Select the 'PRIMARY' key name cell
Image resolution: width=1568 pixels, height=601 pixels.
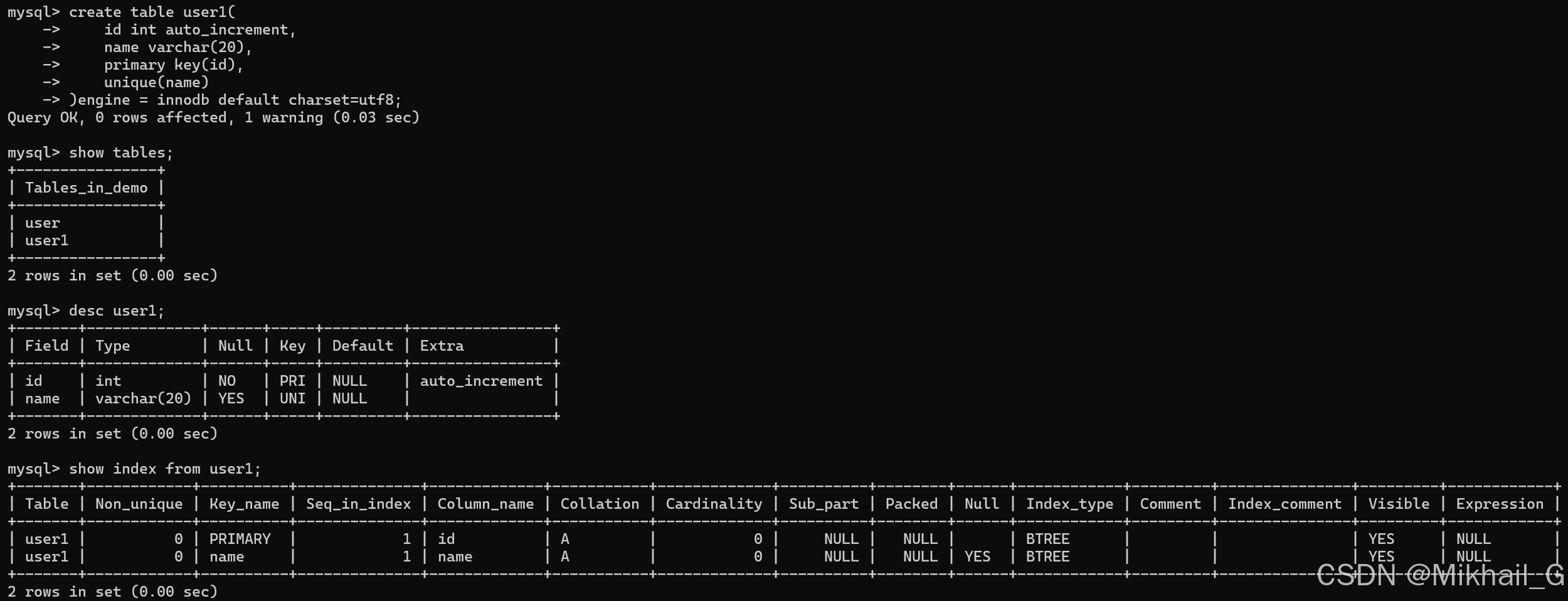point(240,539)
